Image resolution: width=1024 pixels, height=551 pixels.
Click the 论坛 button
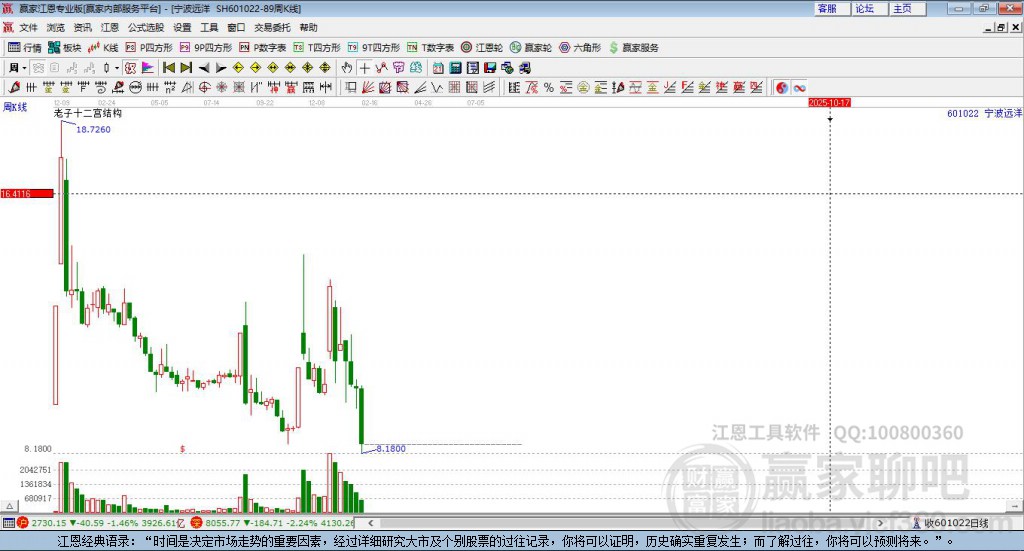870,8
